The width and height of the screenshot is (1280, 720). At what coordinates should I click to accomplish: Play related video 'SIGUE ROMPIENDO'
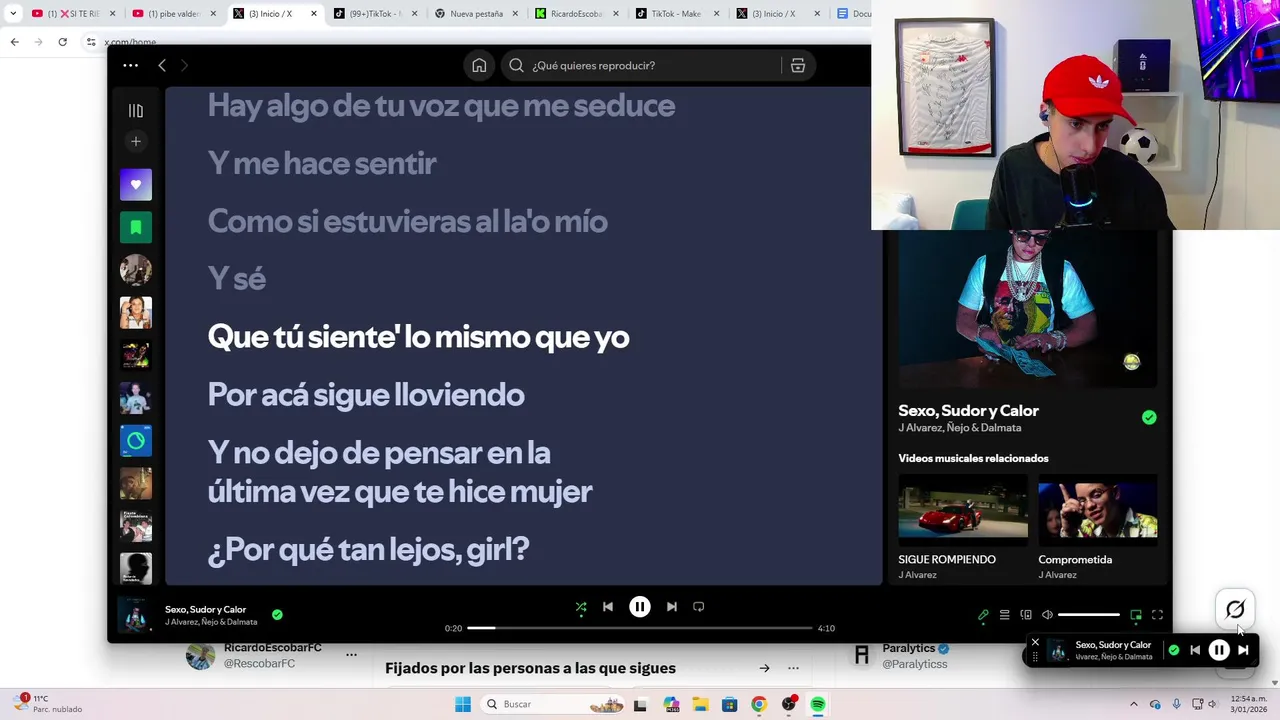[963, 528]
